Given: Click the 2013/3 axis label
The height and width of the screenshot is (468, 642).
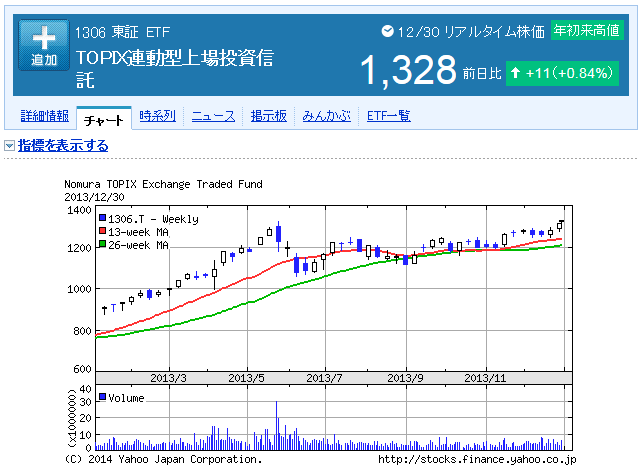Looking at the screenshot, I should click(x=168, y=378).
